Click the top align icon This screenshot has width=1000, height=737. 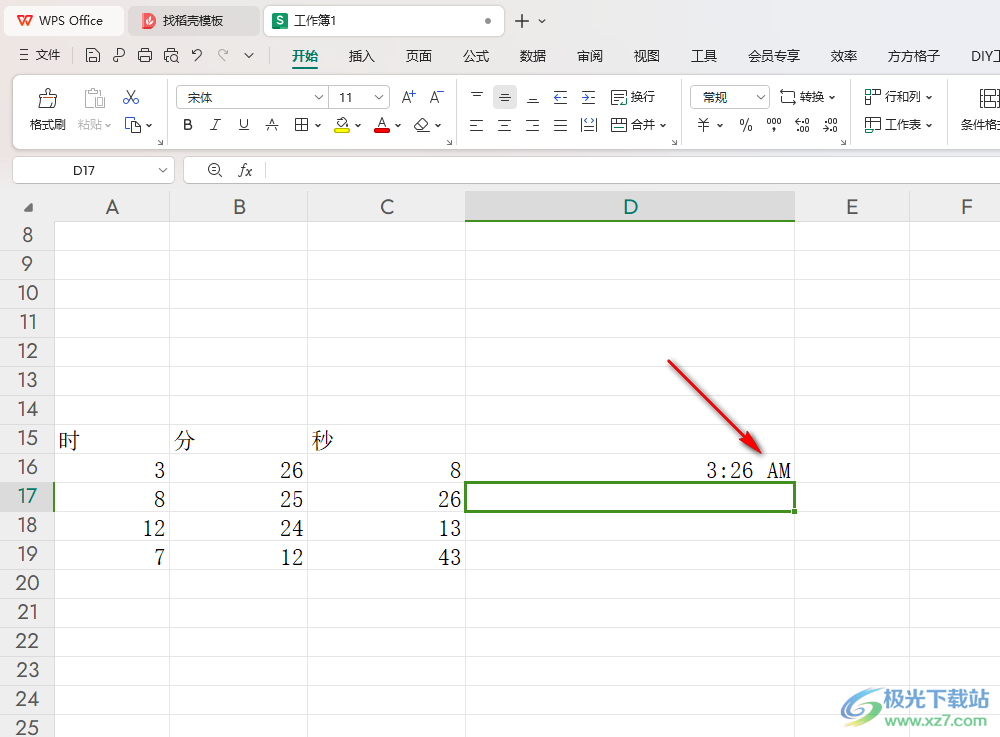click(476, 97)
